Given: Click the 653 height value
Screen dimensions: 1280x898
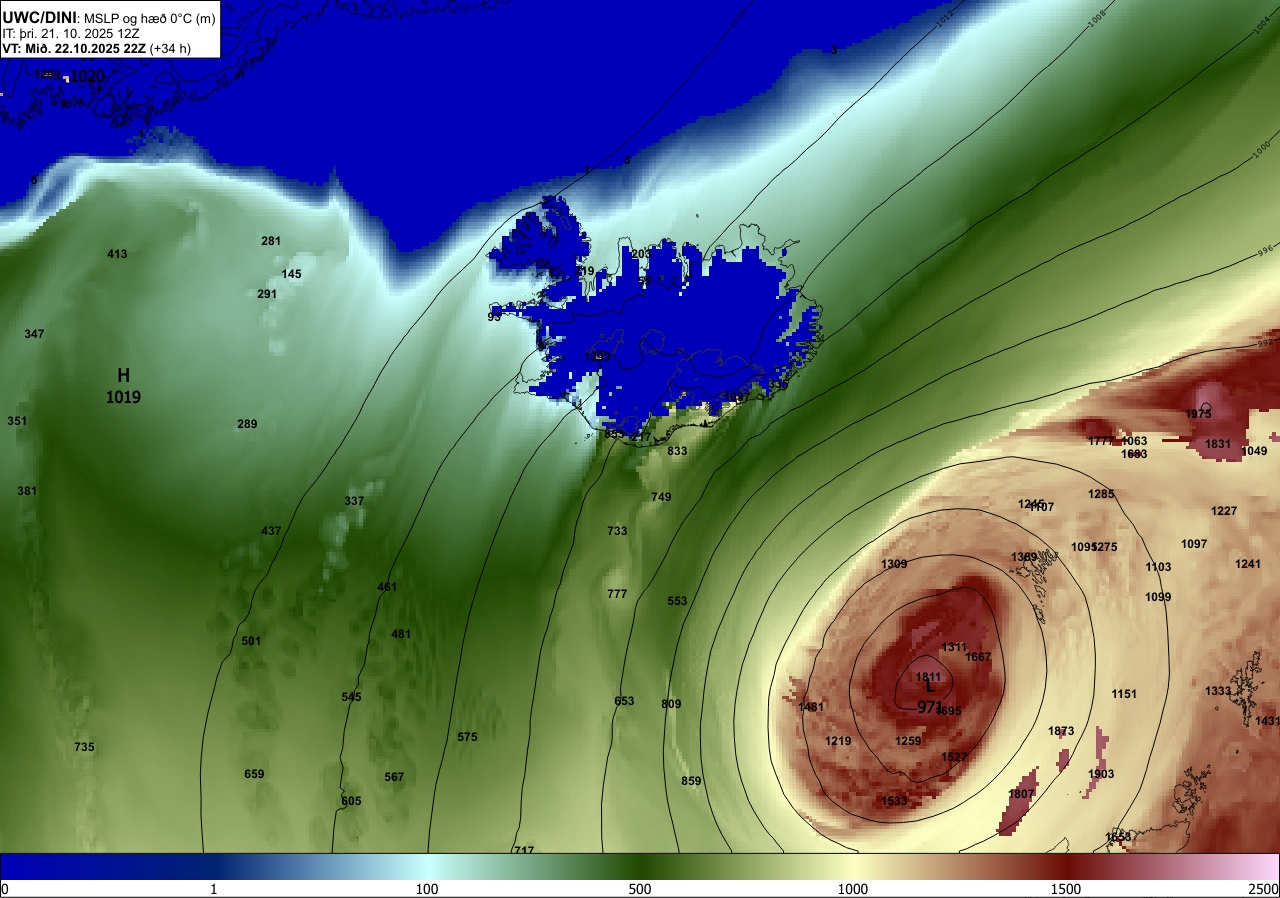Looking at the screenshot, I should coord(624,701).
